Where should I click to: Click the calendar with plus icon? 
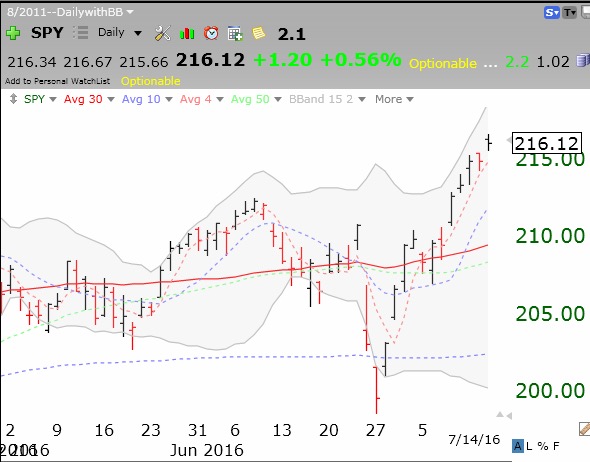[x=235, y=33]
